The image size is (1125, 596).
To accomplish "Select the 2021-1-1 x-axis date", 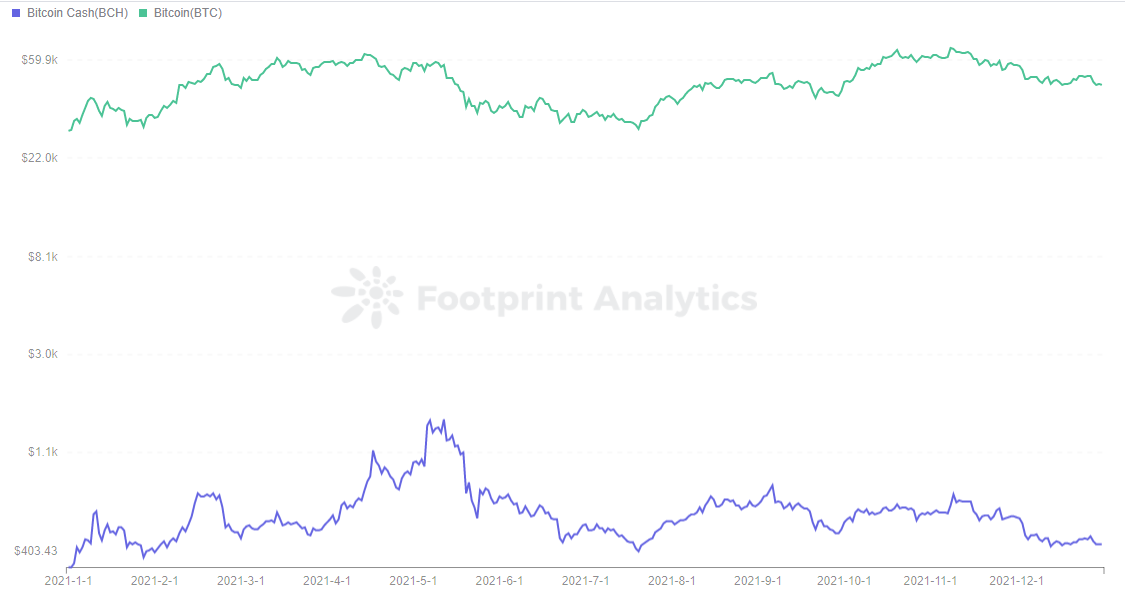I will (68, 580).
